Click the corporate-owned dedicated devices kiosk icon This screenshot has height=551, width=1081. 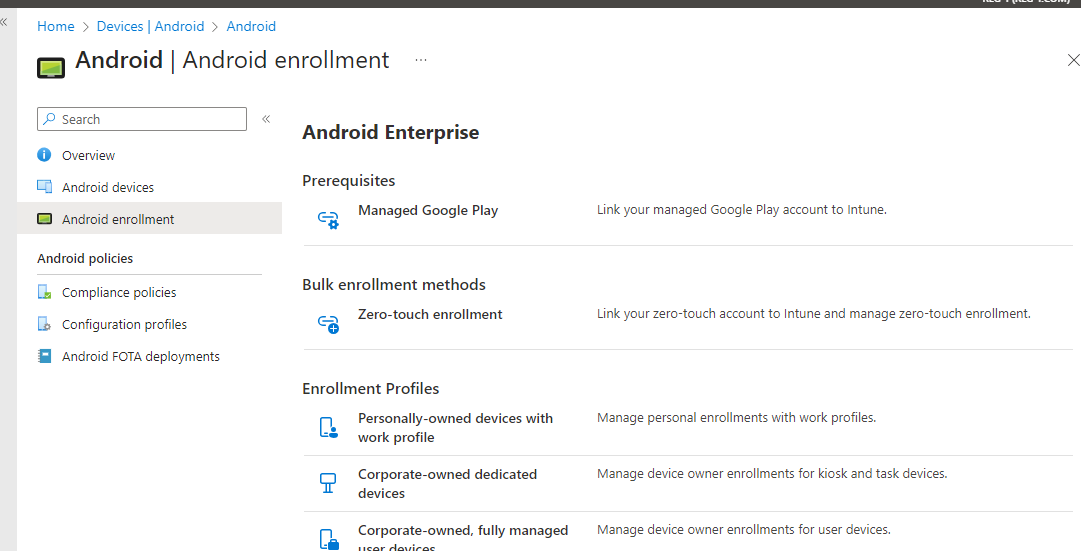pyautogui.click(x=328, y=483)
